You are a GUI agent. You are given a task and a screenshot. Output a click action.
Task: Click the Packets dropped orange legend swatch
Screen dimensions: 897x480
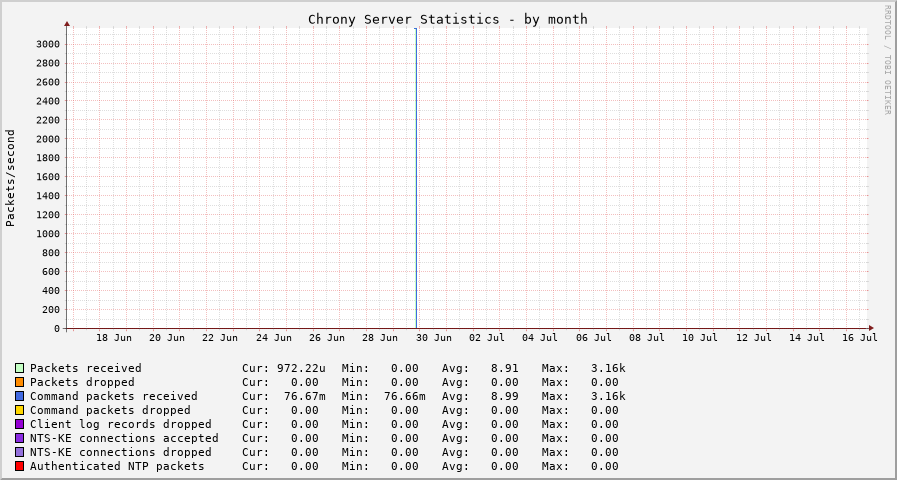coord(19,382)
